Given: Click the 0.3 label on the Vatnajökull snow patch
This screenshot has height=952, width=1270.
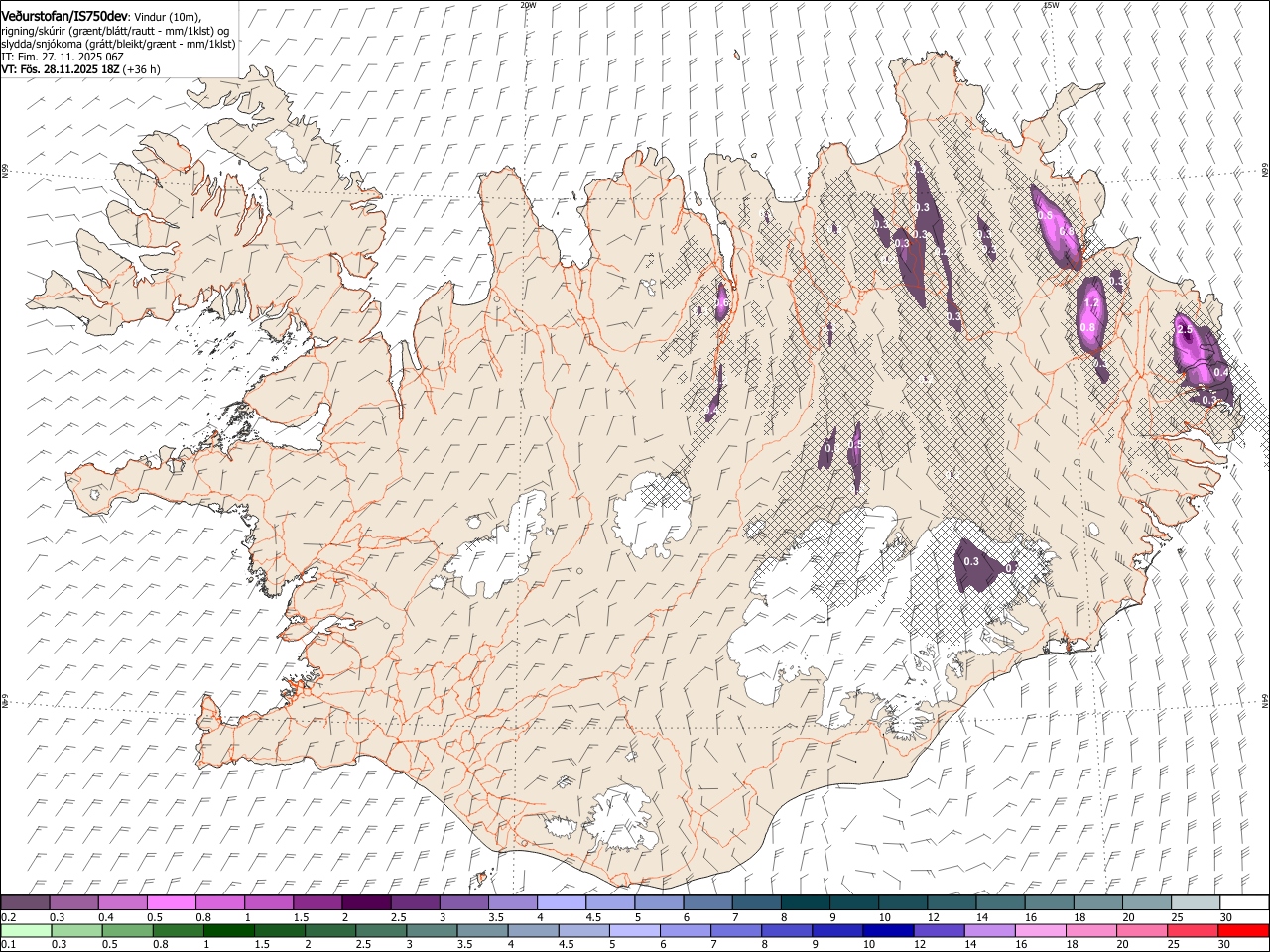Looking at the screenshot, I should coord(971,562).
